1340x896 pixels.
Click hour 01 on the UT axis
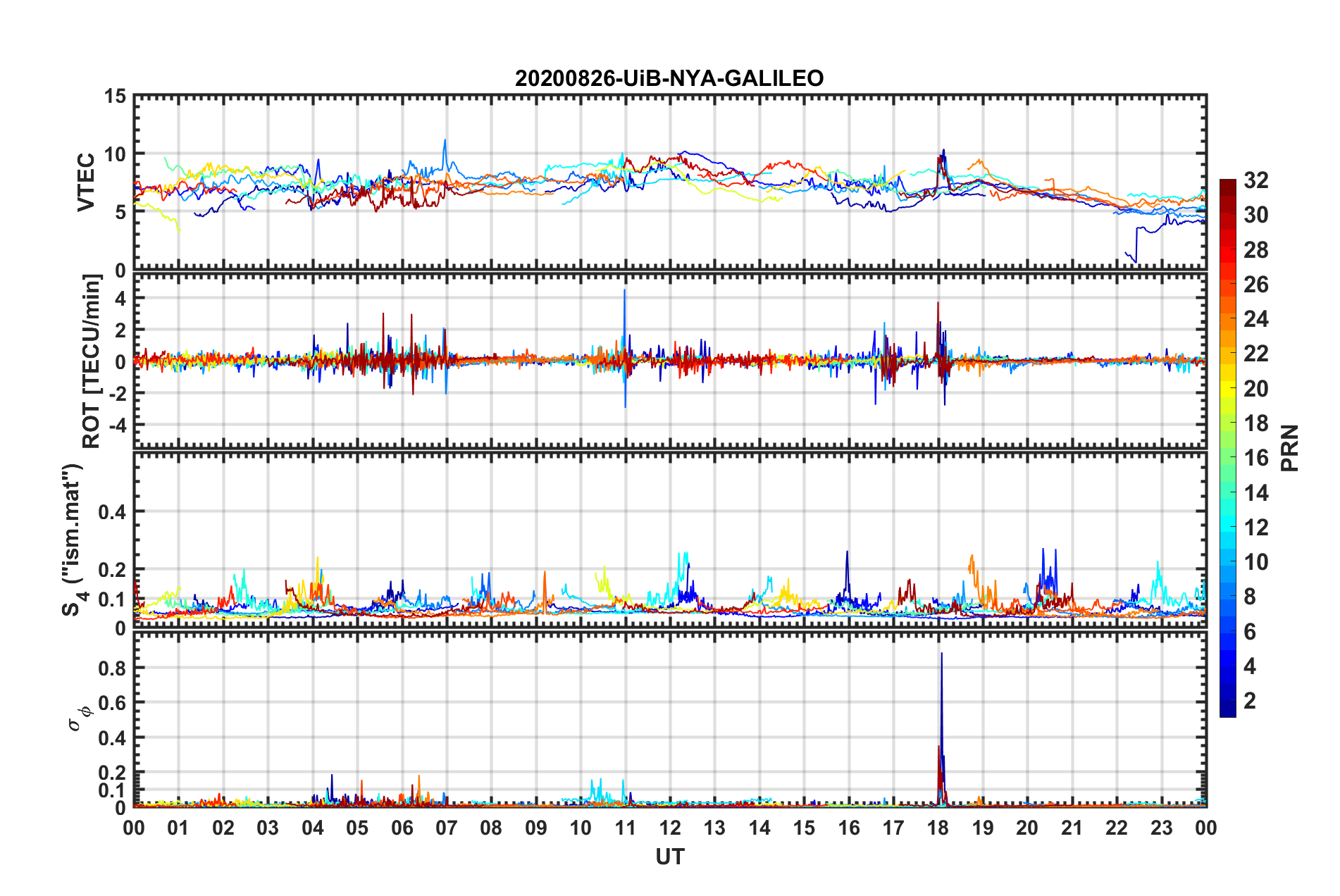pyautogui.click(x=178, y=828)
